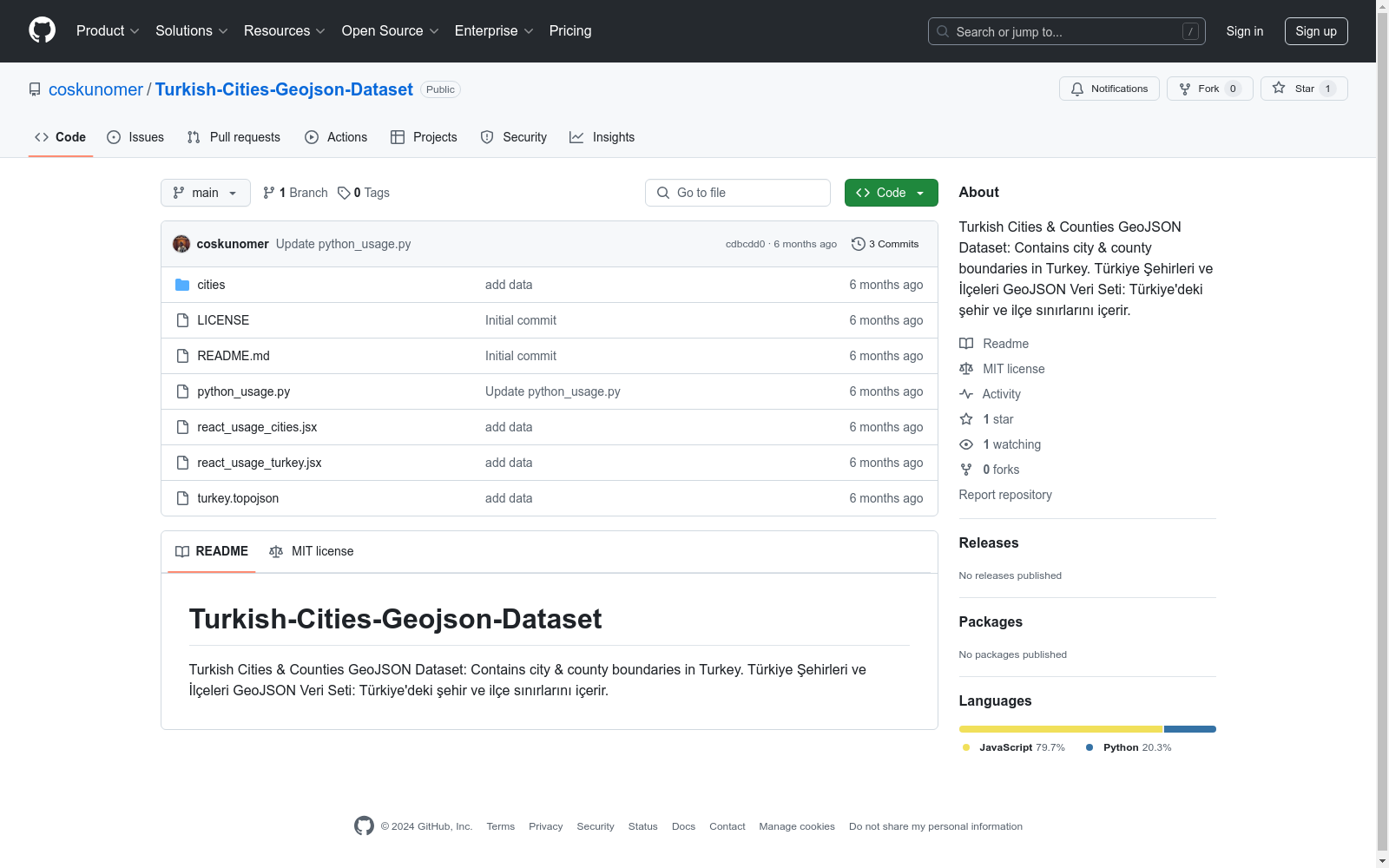Open the Issues tab
This screenshot has height=868, width=1389.
click(x=135, y=137)
